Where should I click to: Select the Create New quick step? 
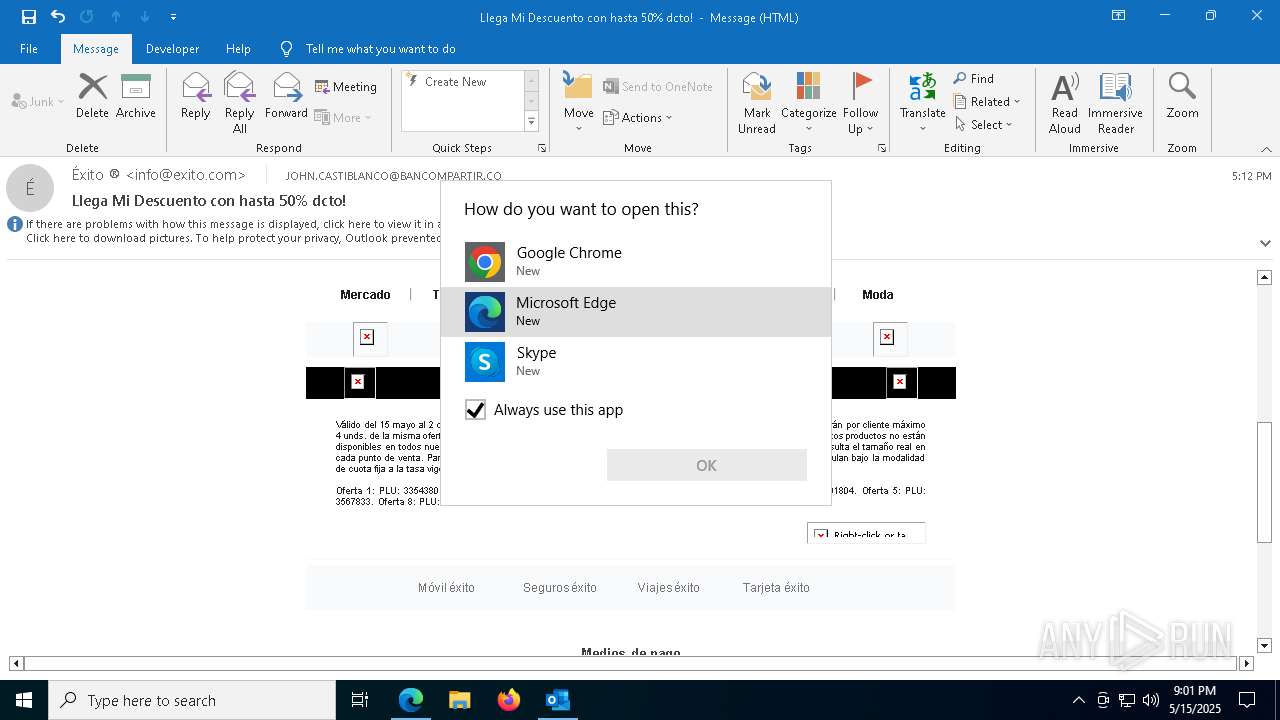[x=461, y=82]
